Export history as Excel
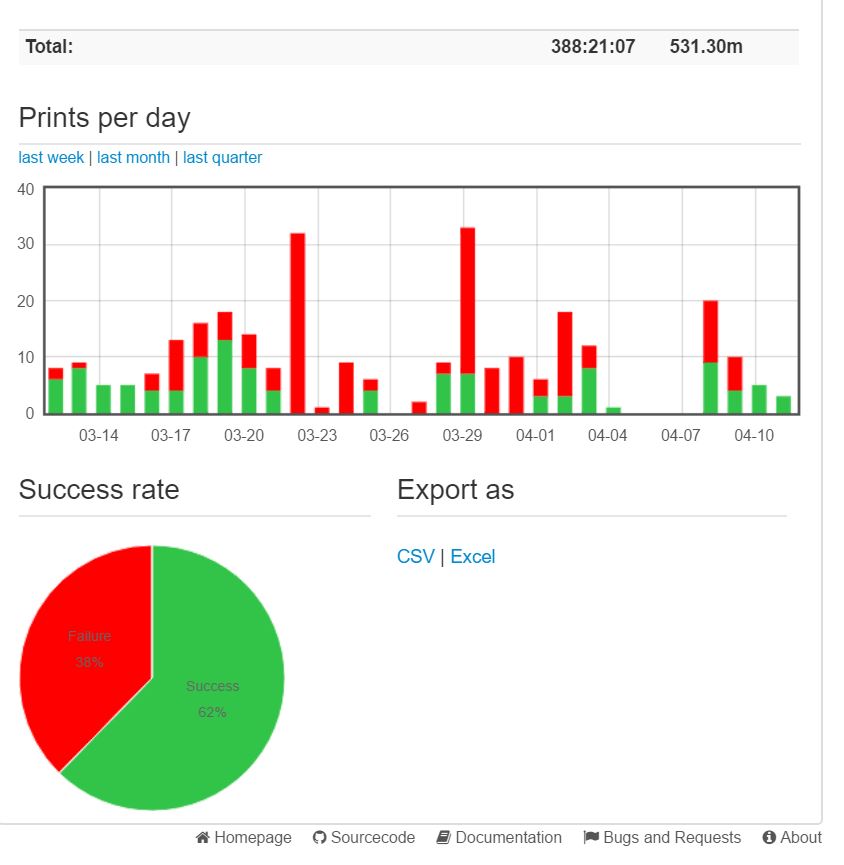844x865 pixels. coord(473,557)
